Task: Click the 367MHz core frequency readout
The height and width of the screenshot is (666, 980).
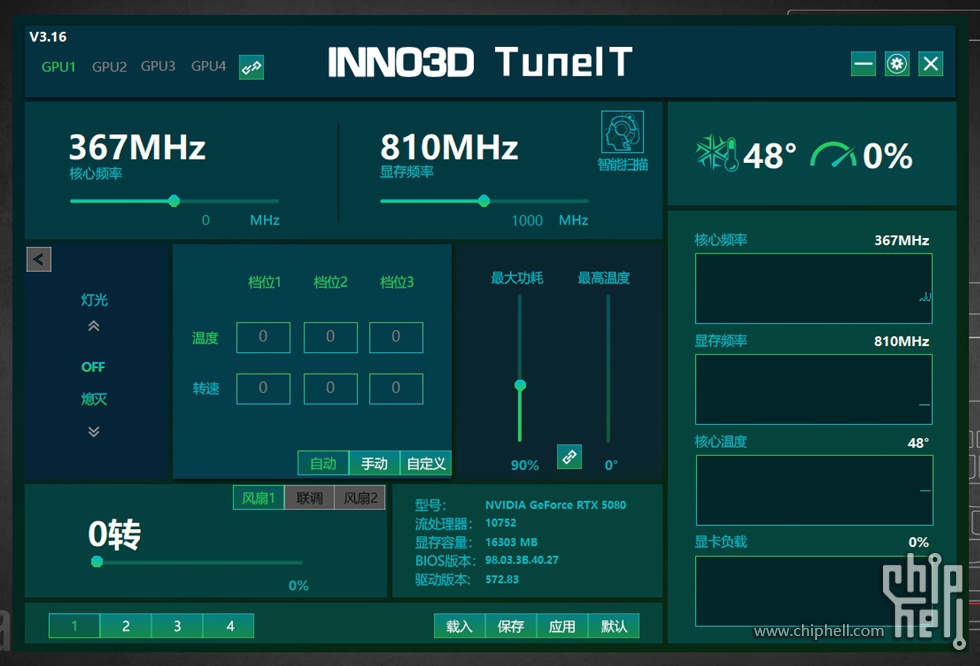Action: tap(137, 147)
